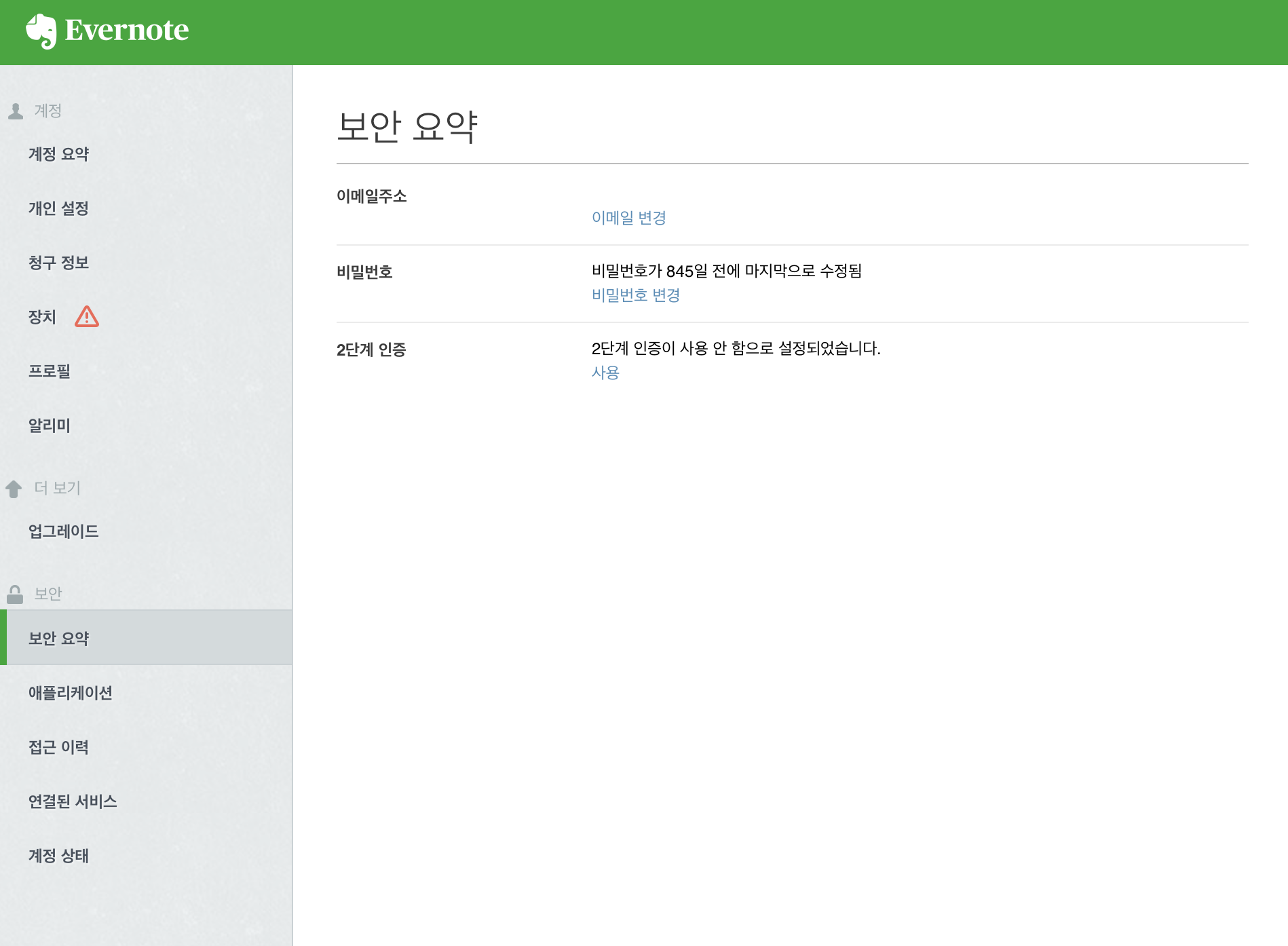
Task: Click text 비밀번호가 845일 전에 마지막으로 수정됨
Action: (x=727, y=271)
